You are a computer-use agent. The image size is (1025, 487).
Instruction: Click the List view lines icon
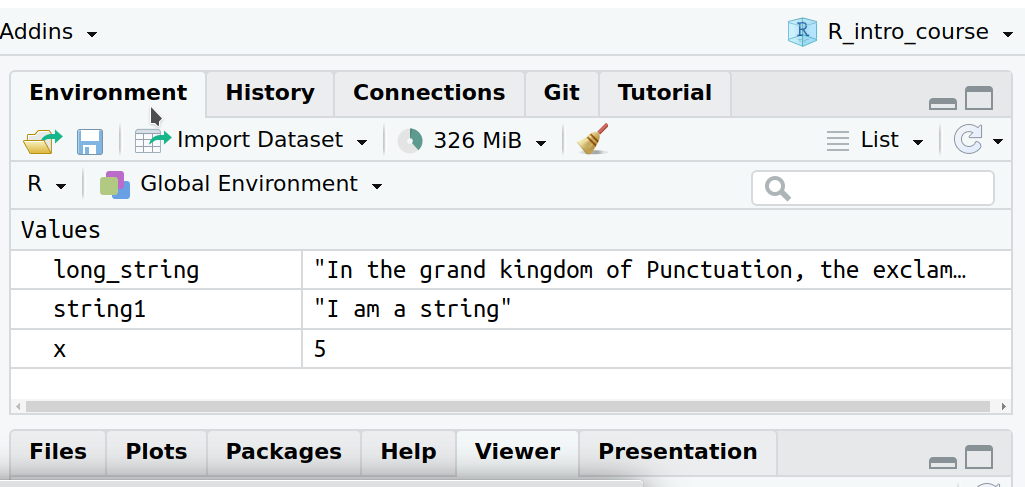coord(838,141)
